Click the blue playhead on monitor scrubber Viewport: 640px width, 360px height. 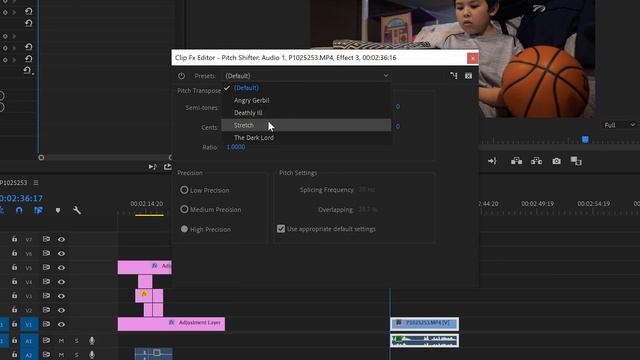click(x=585, y=140)
